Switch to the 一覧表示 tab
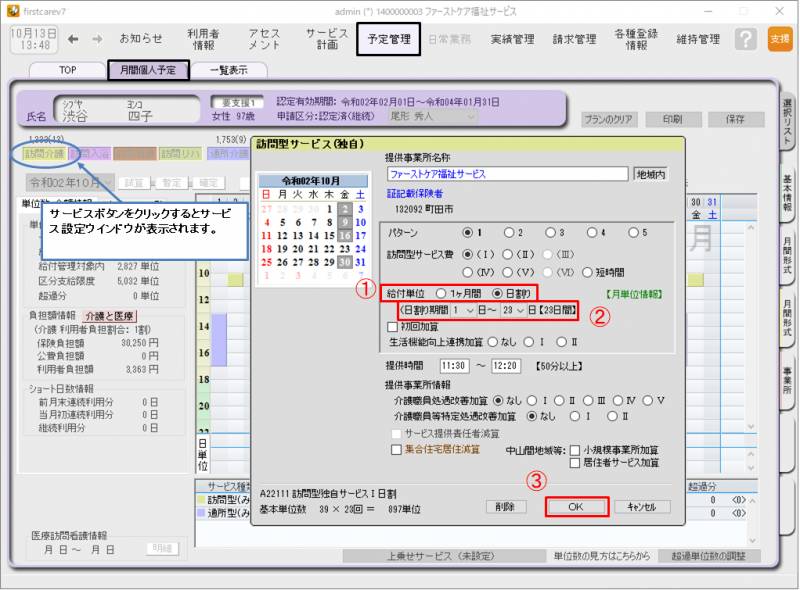800x590 pixels. pos(226,71)
